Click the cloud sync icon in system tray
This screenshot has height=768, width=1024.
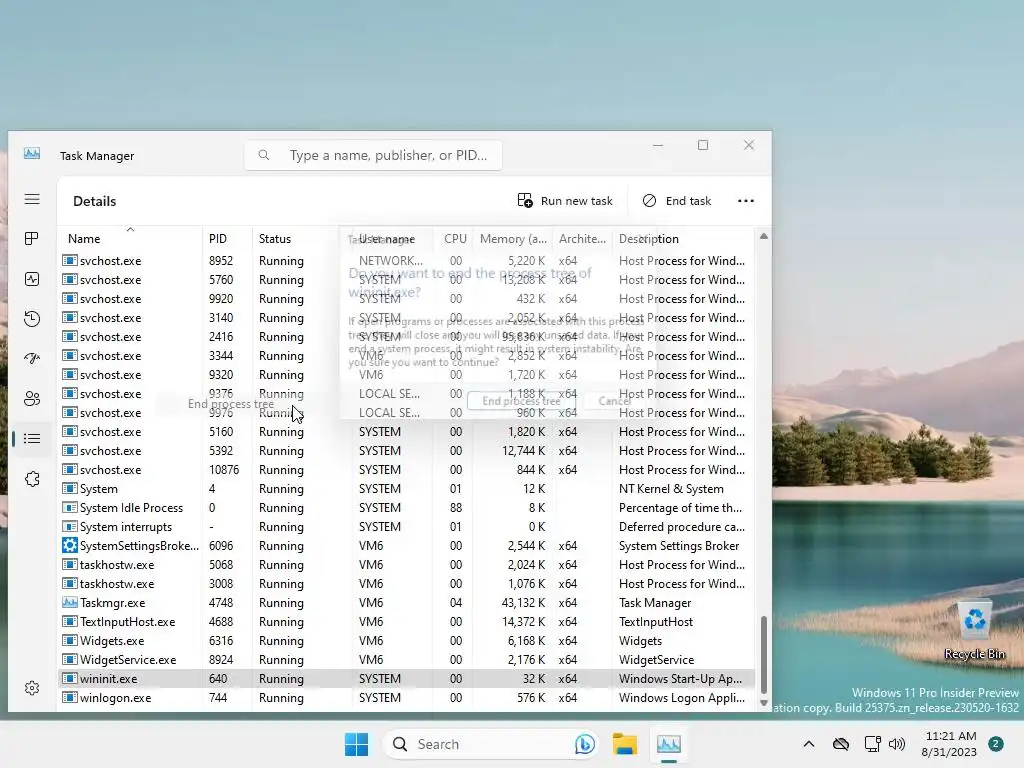coord(841,744)
